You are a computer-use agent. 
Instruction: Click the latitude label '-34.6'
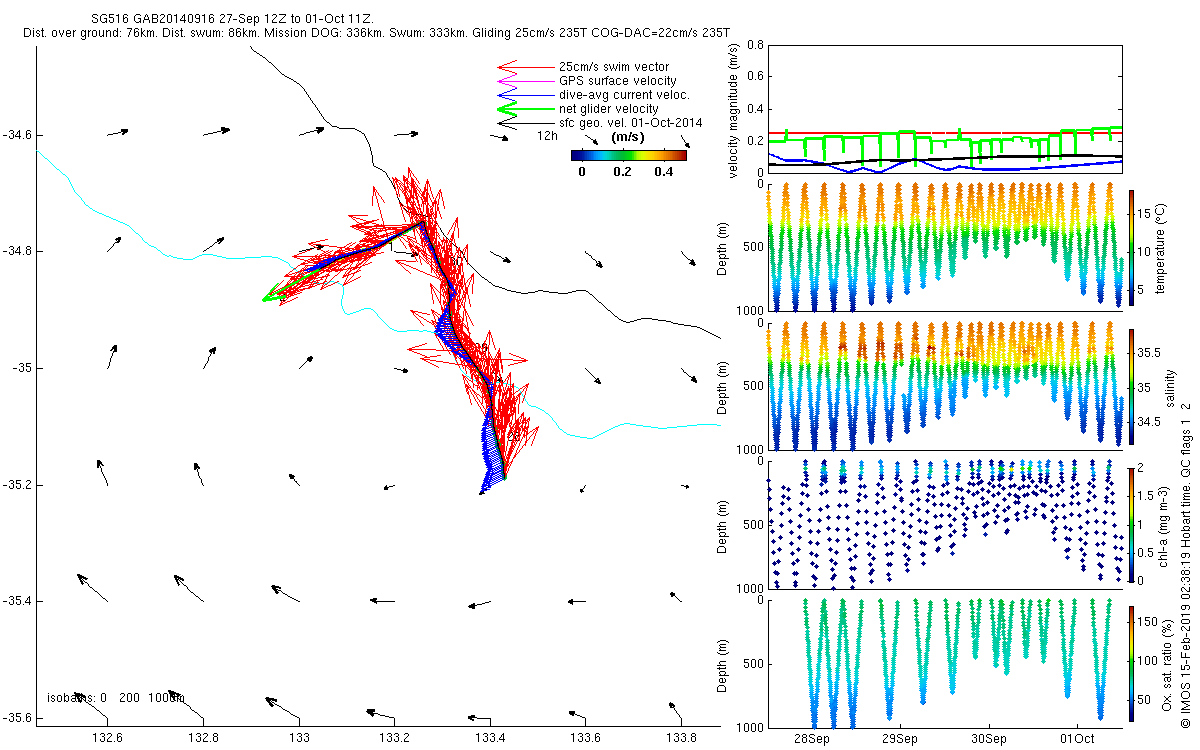(17, 135)
